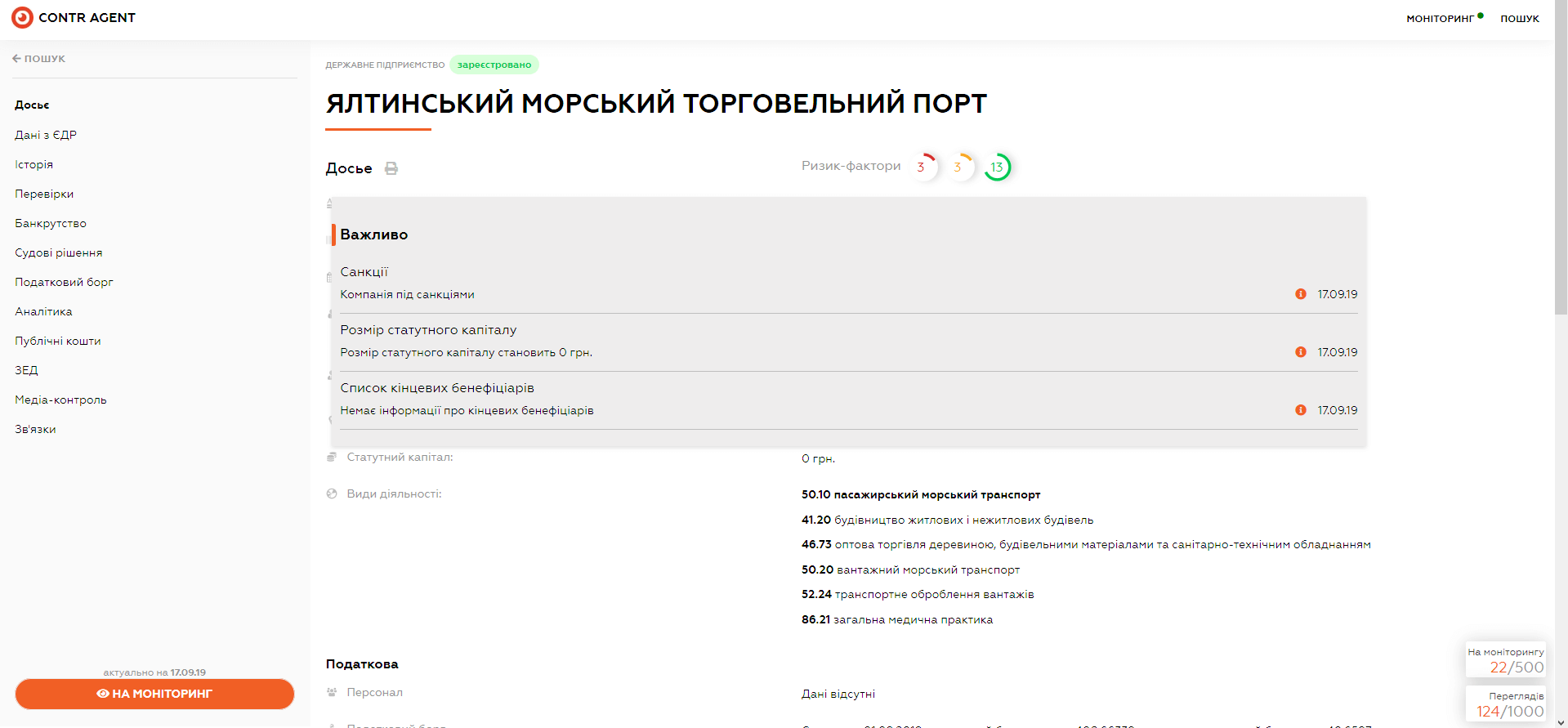Open the red risk factor circle showing 3
Viewport: 1568px width, 728px height.
click(923, 167)
